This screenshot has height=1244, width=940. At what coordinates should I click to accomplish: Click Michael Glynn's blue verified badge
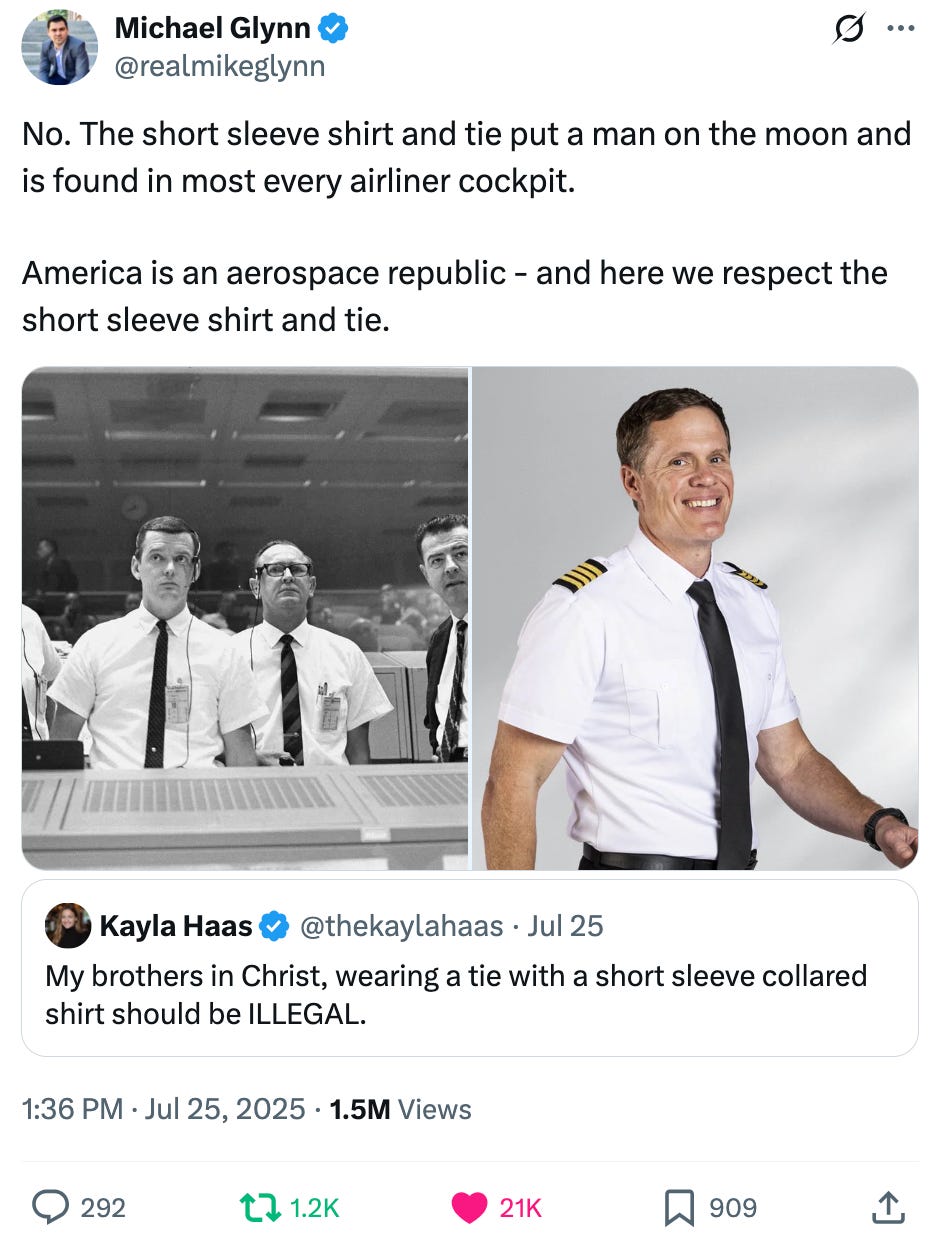point(333,30)
